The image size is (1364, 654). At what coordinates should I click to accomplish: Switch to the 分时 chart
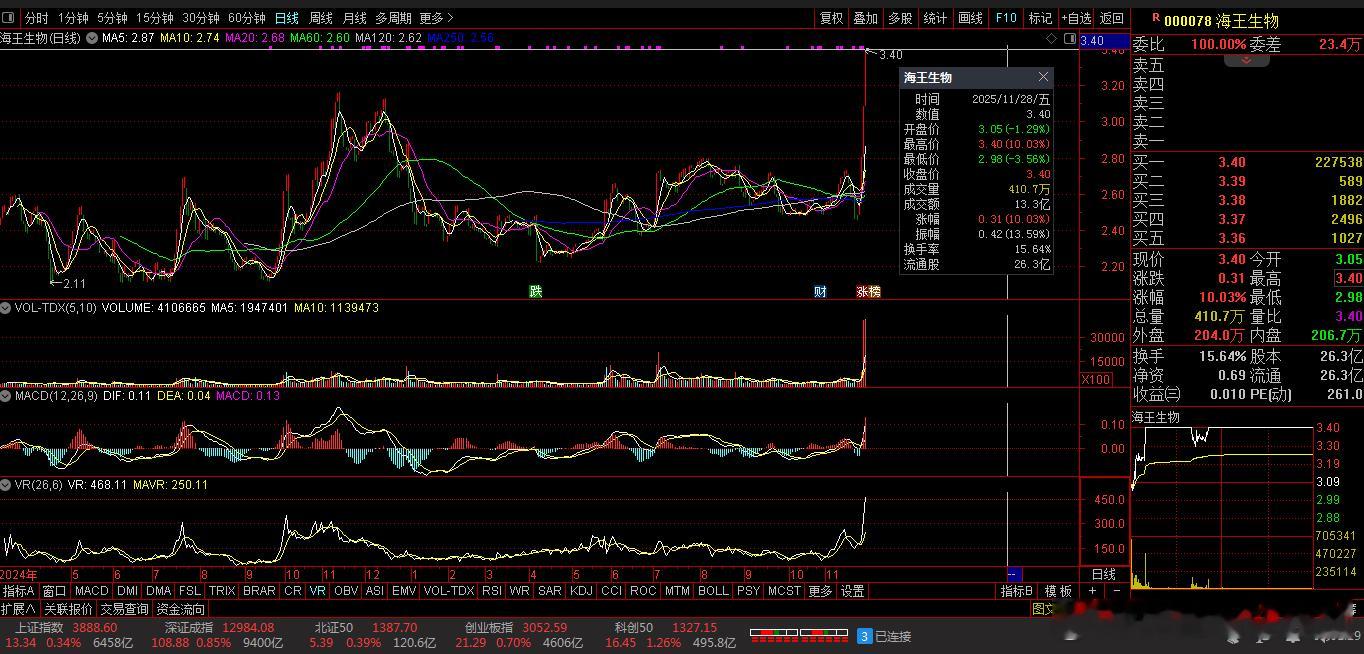point(36,18)
